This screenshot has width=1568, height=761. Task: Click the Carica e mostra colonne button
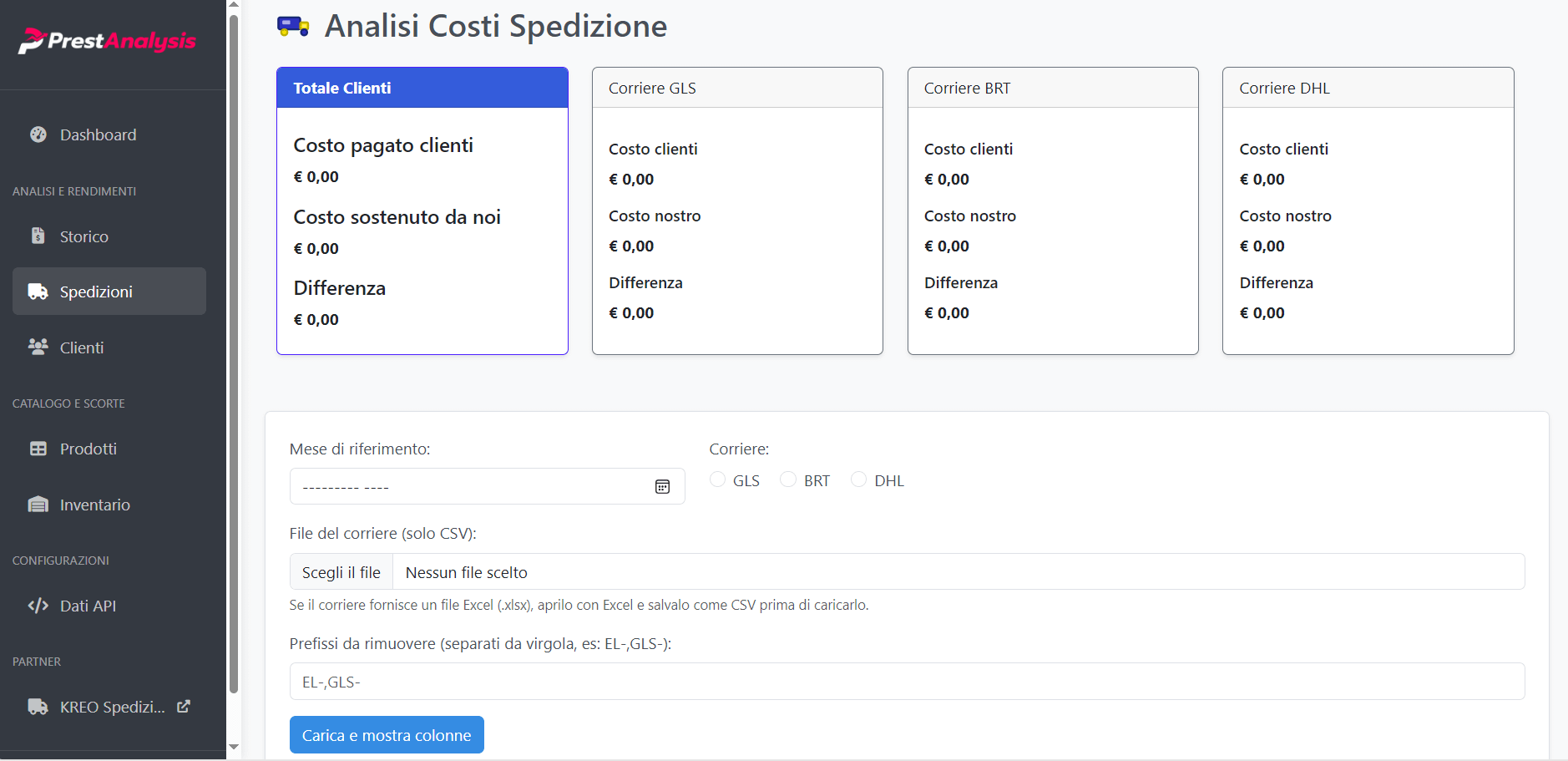tap(386, 734)
